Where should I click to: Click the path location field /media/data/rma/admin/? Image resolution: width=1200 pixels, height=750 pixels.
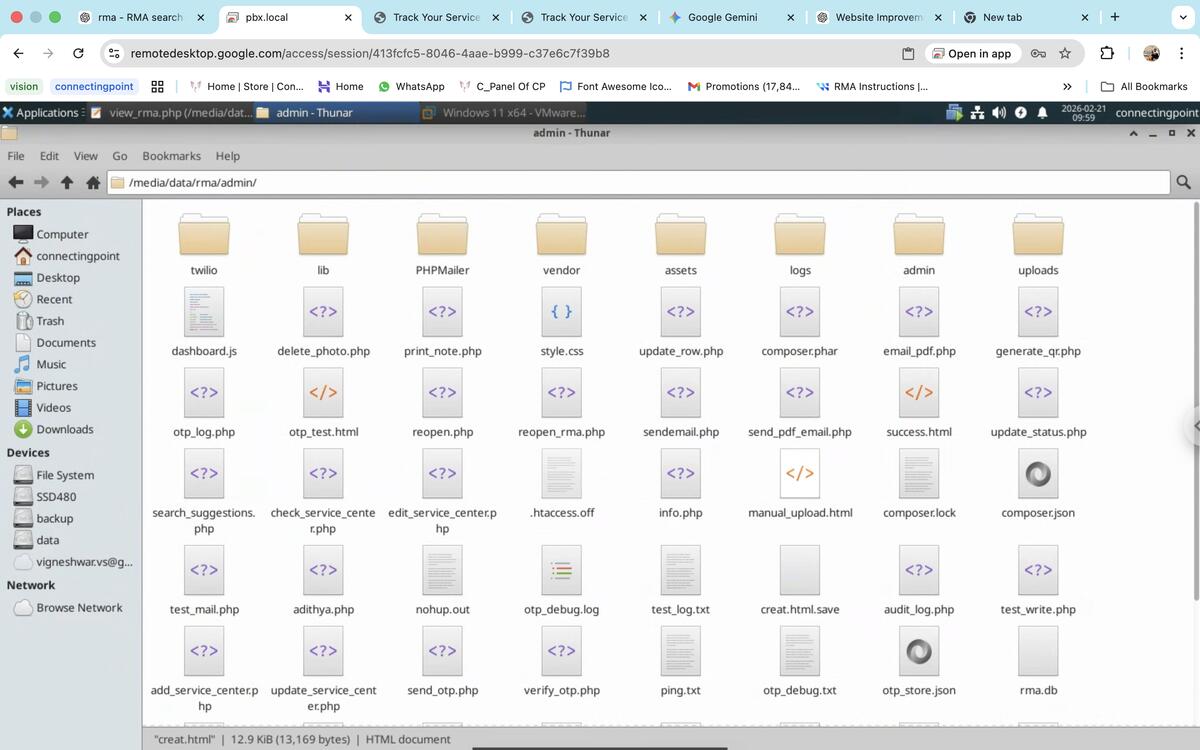[640, 182]
